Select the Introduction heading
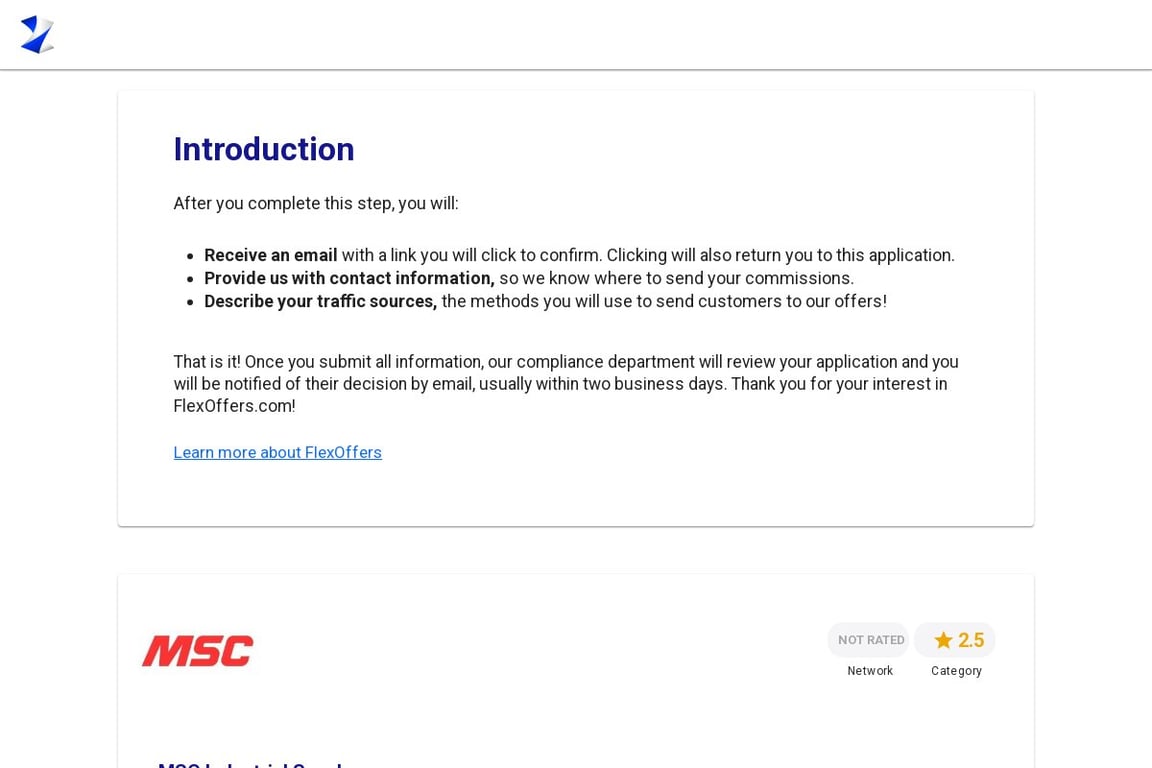 (x=263, y=149)
